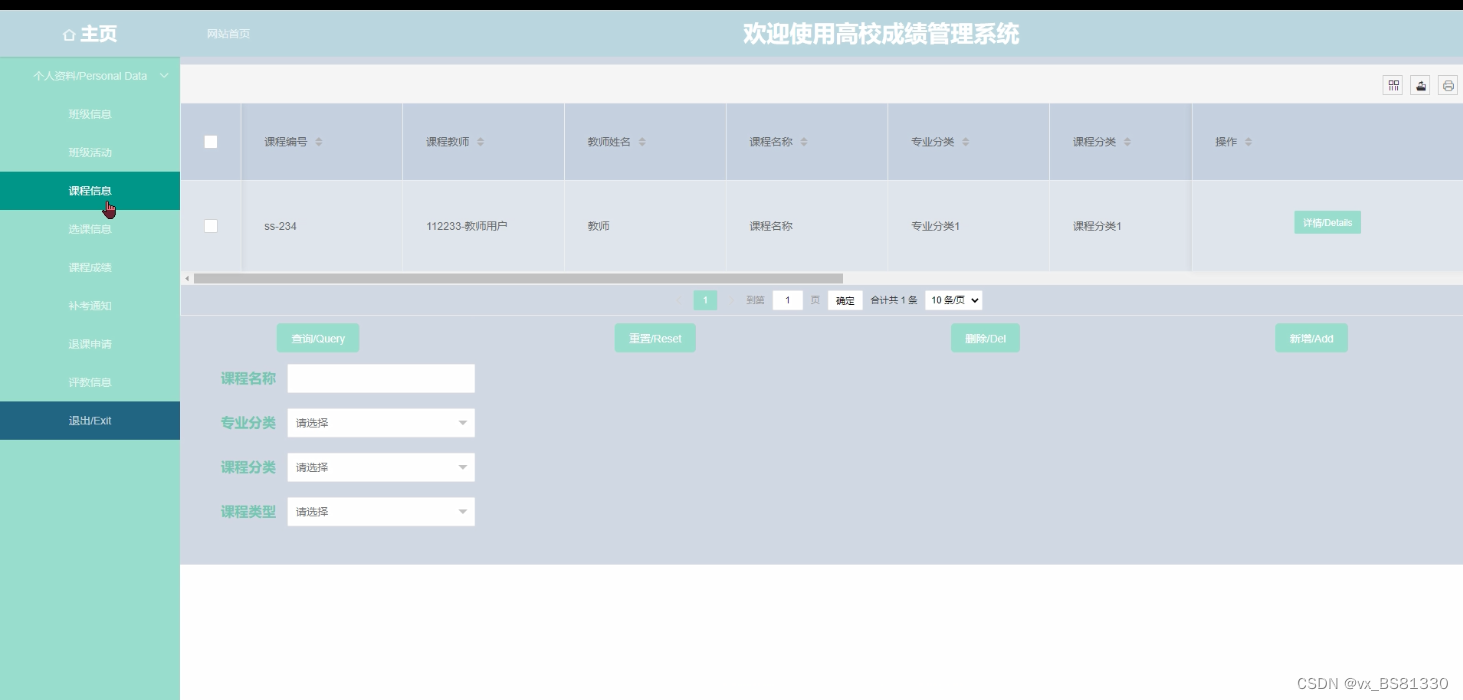Click the 删除/Del button
This screenshot has height=700, width=1463.
coord(985,338)
